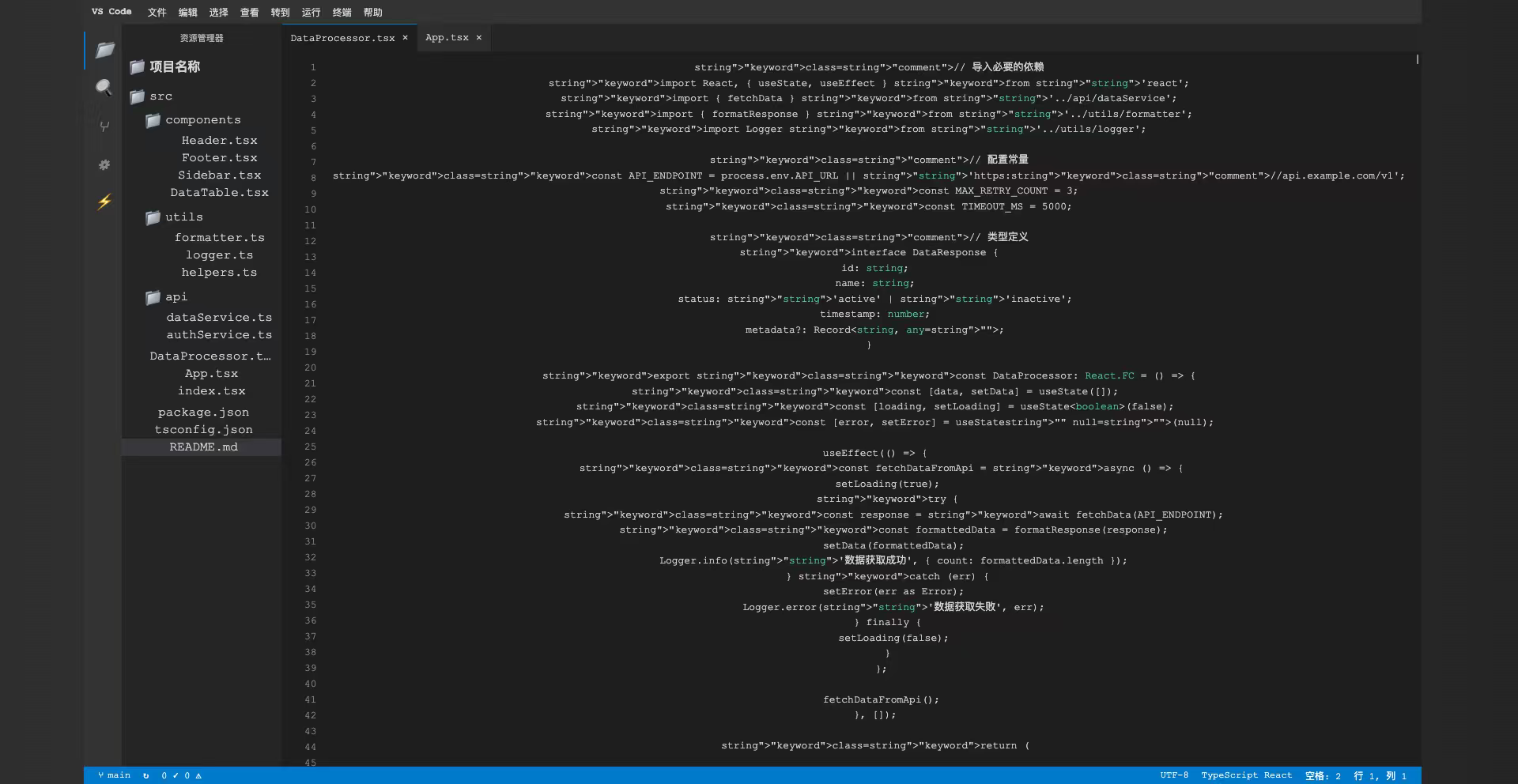The image size is (1518, 784).
Task: Close the DataProcessor.tsx tab
Action: click(405, 38)
